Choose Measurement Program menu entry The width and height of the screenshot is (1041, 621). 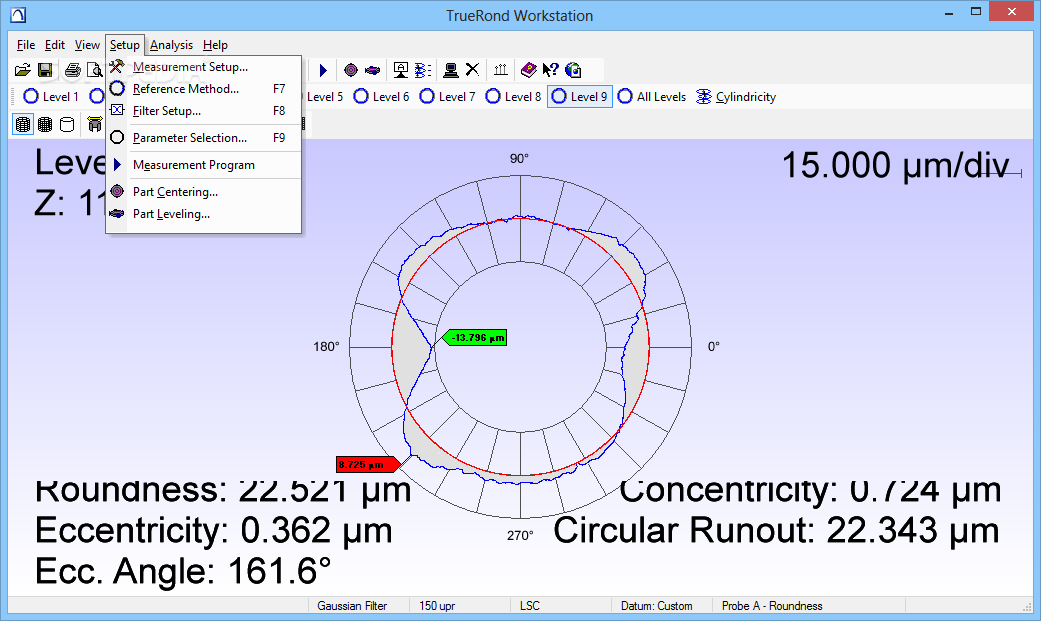pyautogui.click(x=204, y=165)
